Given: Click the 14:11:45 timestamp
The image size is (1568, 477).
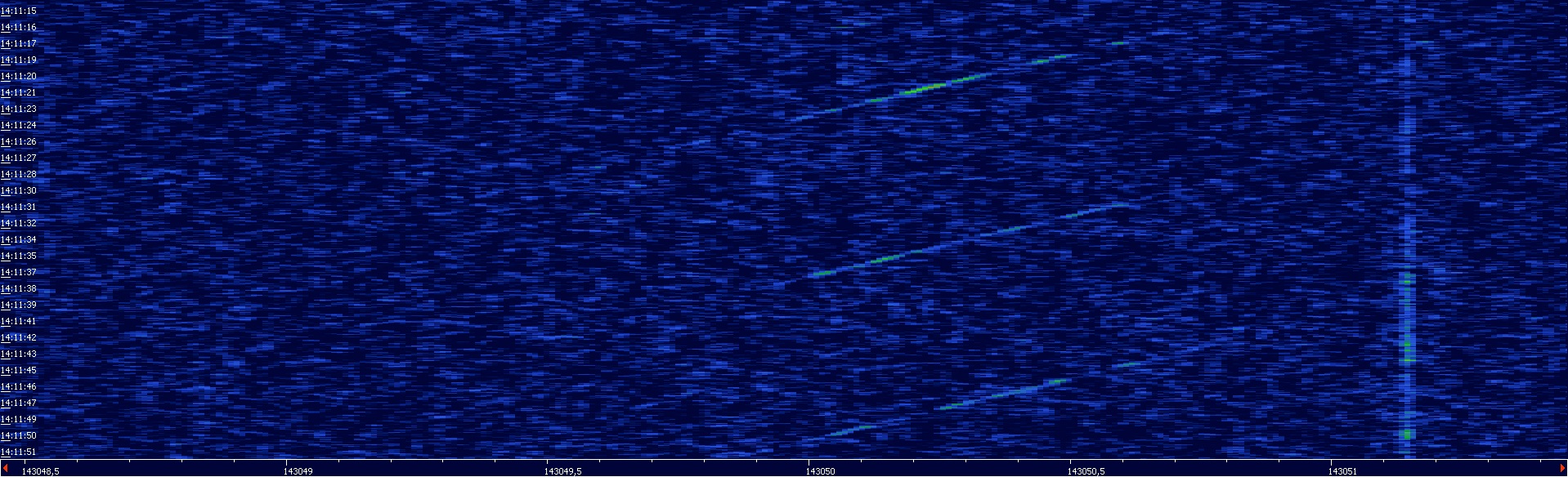Looking at the screenshot, I should click(19, 370).
